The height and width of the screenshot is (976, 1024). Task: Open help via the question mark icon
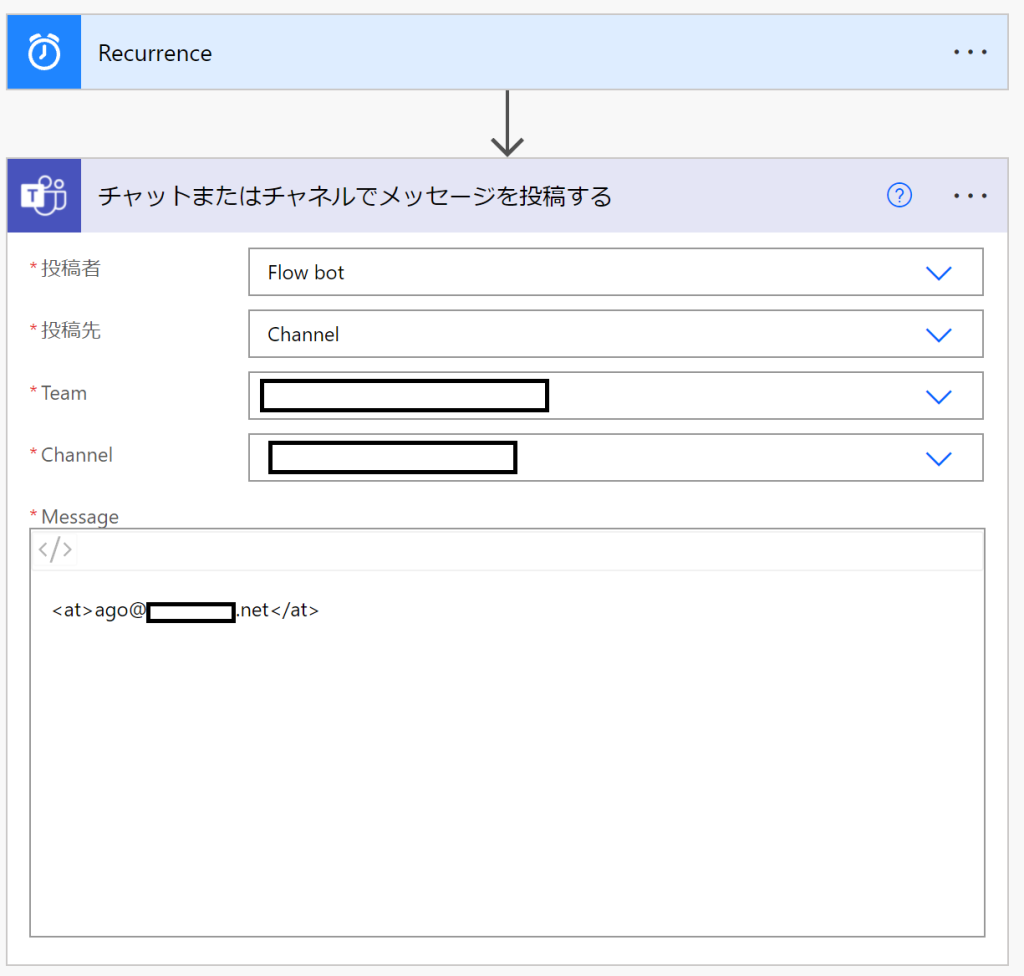pyautogui.click(x=899, y=196)
